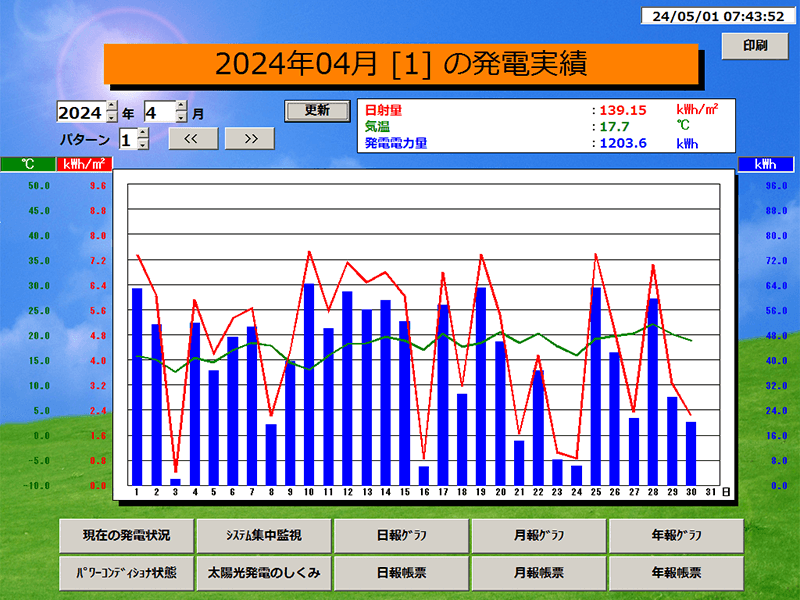
Task: Click the パターン input field showing 1
Action: [129, 139]
